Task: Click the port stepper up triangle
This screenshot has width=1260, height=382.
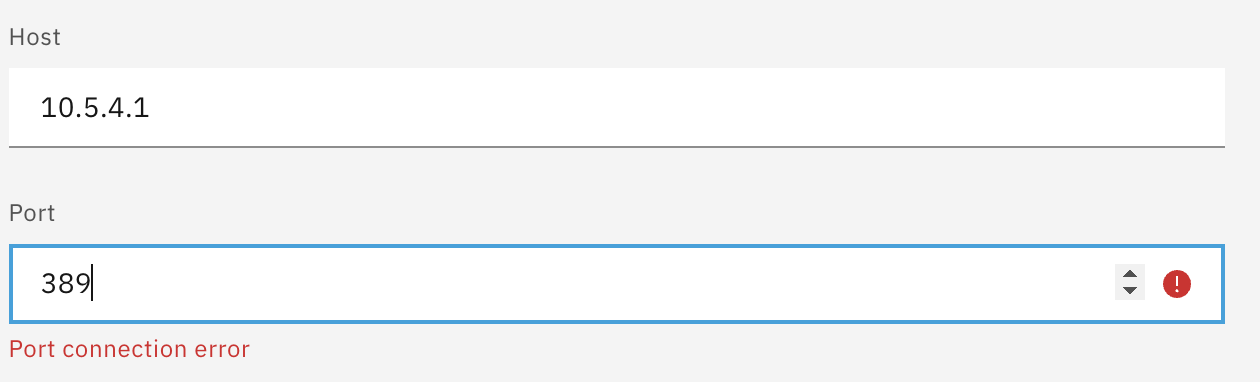Action: click(x=1129, y=275)
